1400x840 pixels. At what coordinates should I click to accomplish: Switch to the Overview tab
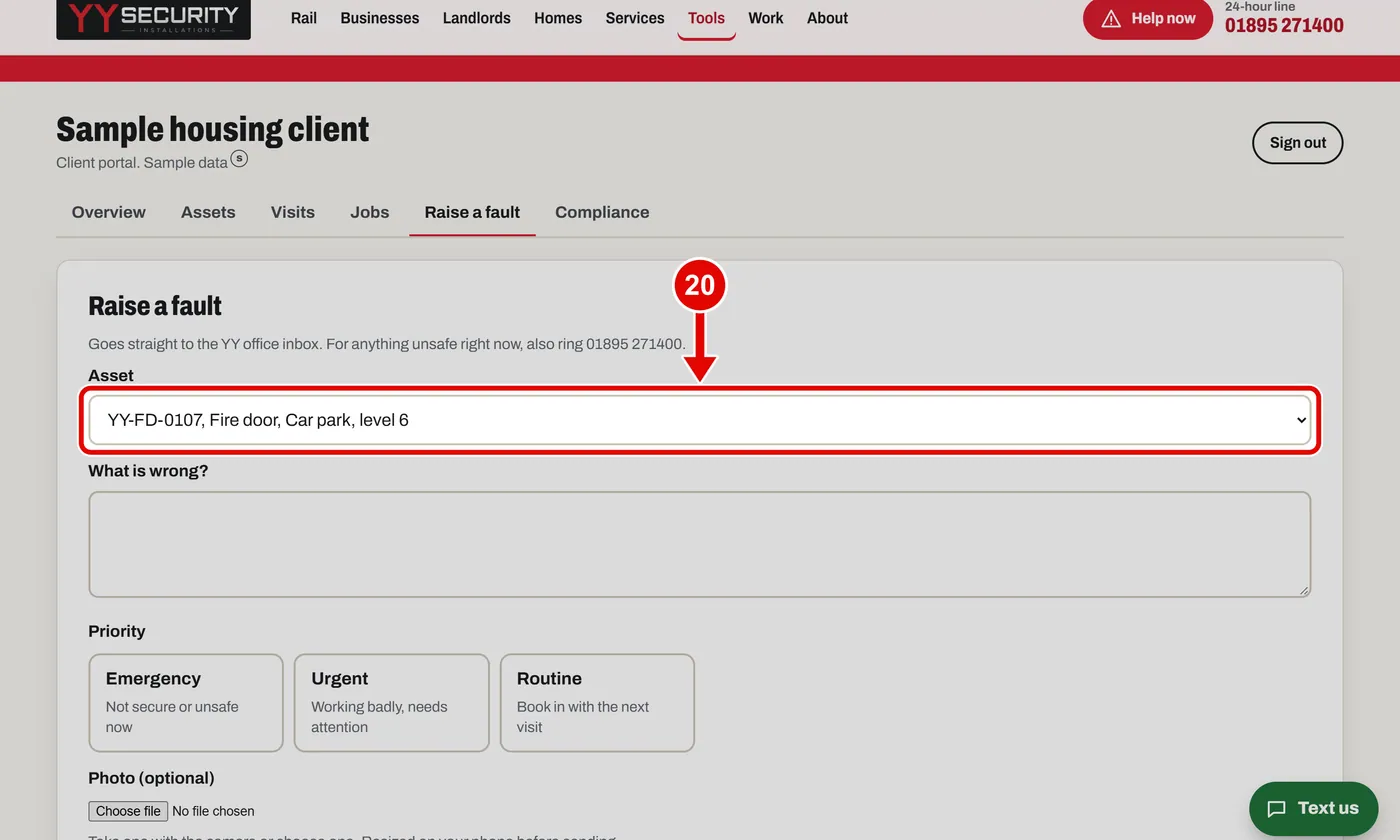pos(109,212)
